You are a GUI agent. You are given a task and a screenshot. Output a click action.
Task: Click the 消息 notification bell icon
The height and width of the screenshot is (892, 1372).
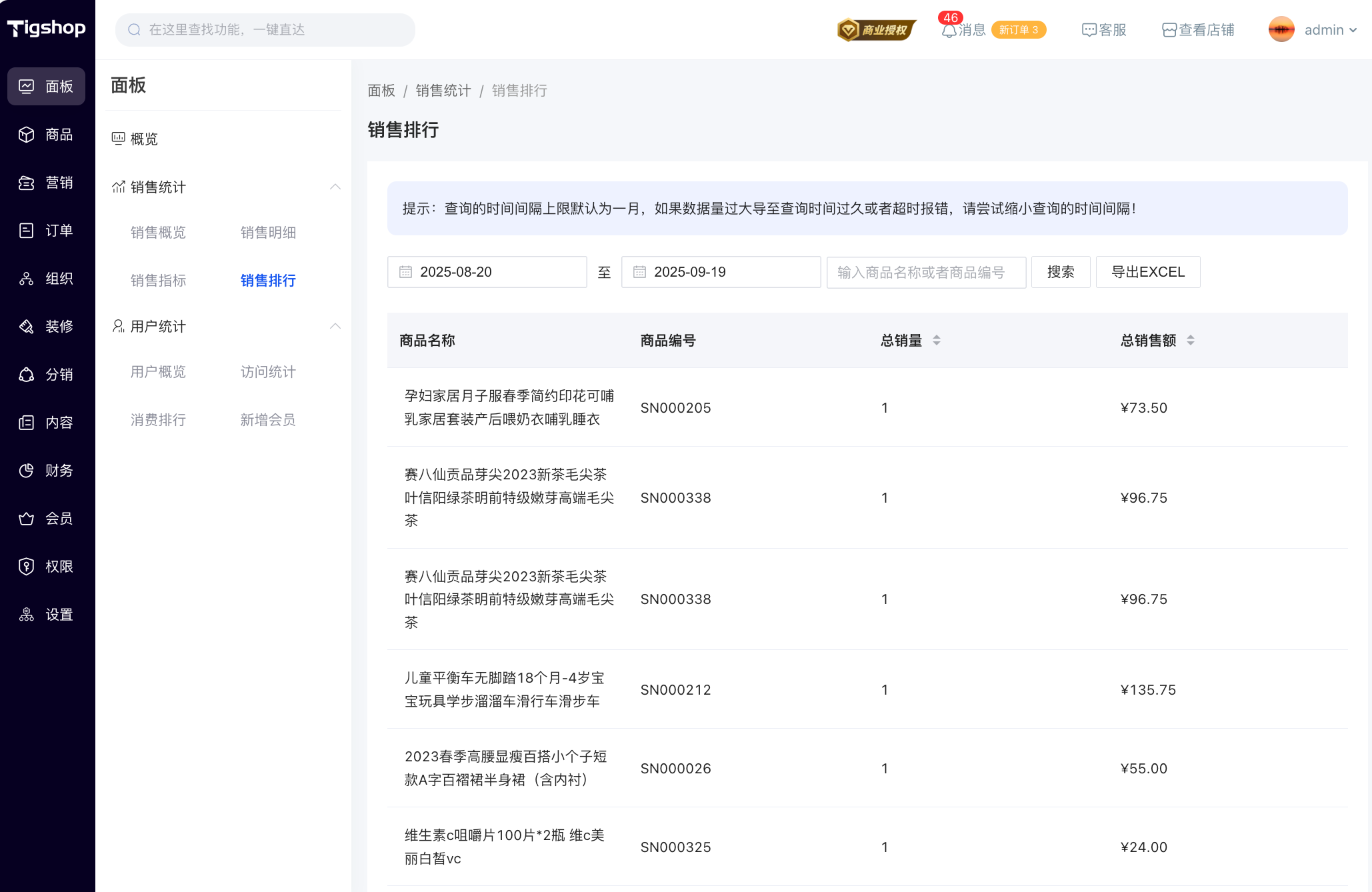point(949,31)
